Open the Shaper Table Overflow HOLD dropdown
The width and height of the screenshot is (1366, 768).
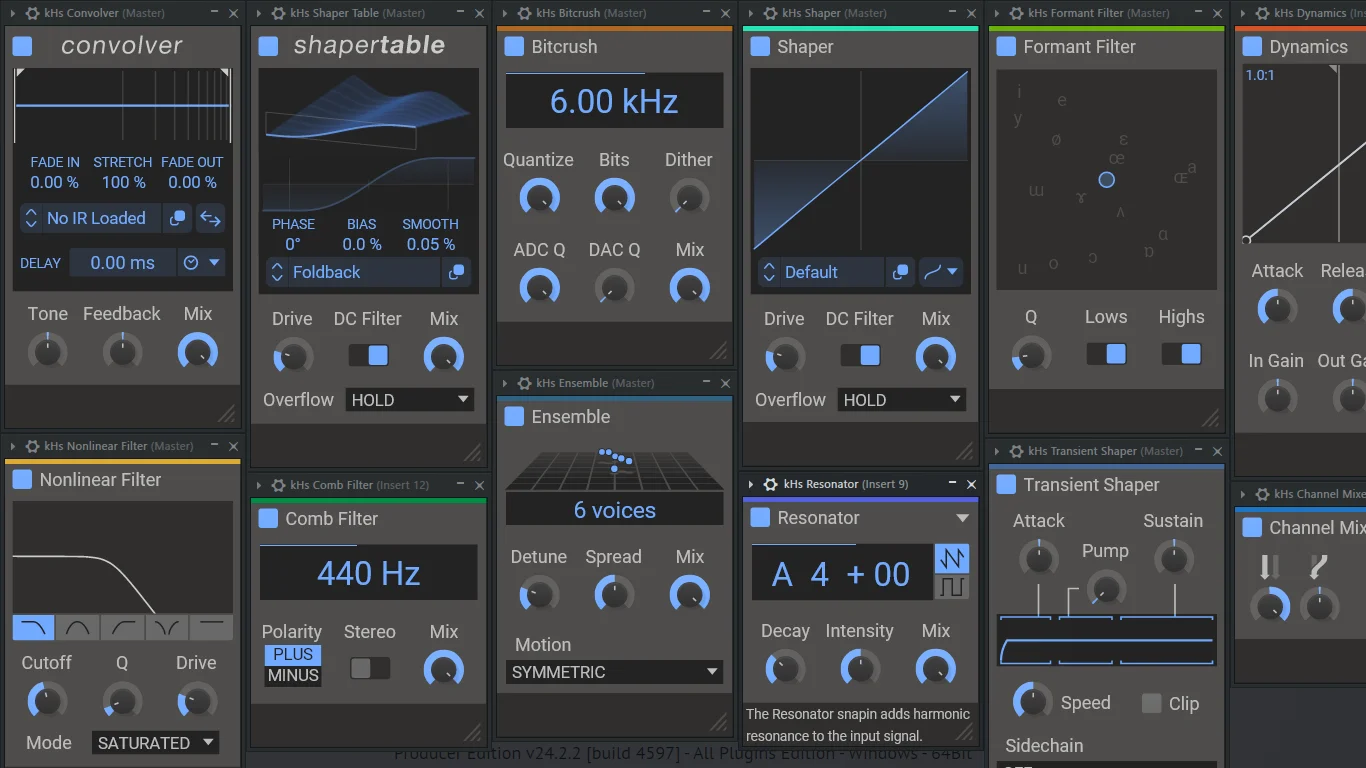[409, 400]
